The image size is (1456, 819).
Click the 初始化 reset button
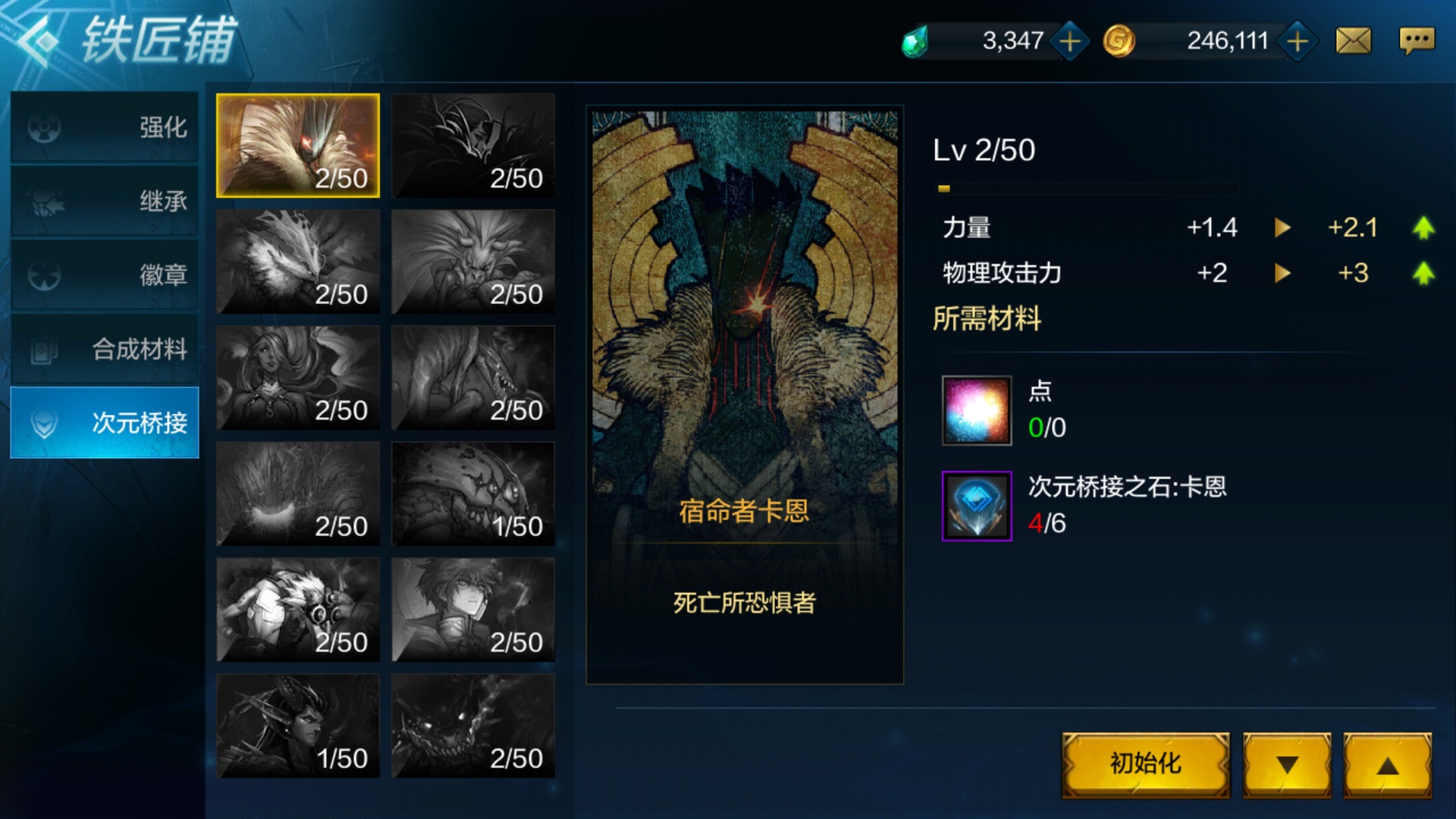pos(1145,764)
